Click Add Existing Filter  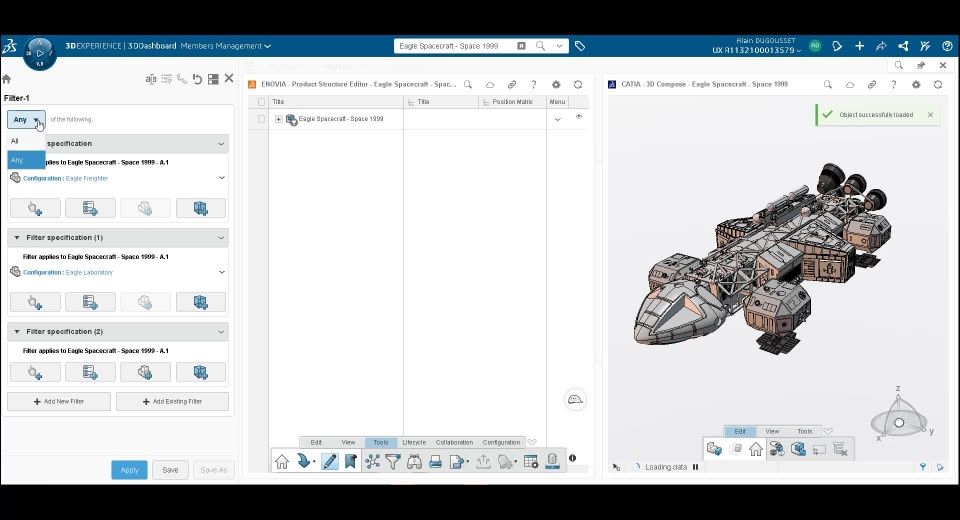pos(172,402)
